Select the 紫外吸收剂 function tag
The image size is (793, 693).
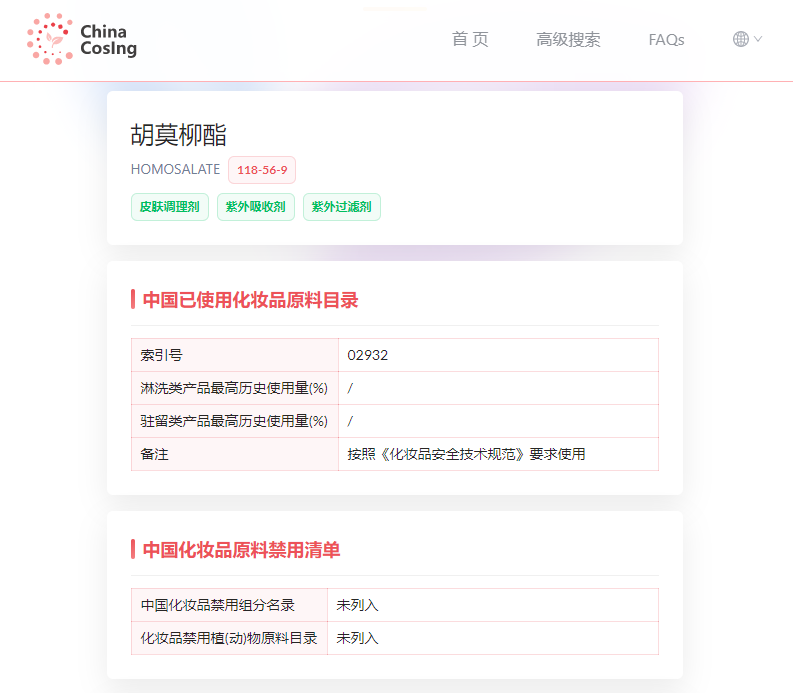tap(256, 208)
